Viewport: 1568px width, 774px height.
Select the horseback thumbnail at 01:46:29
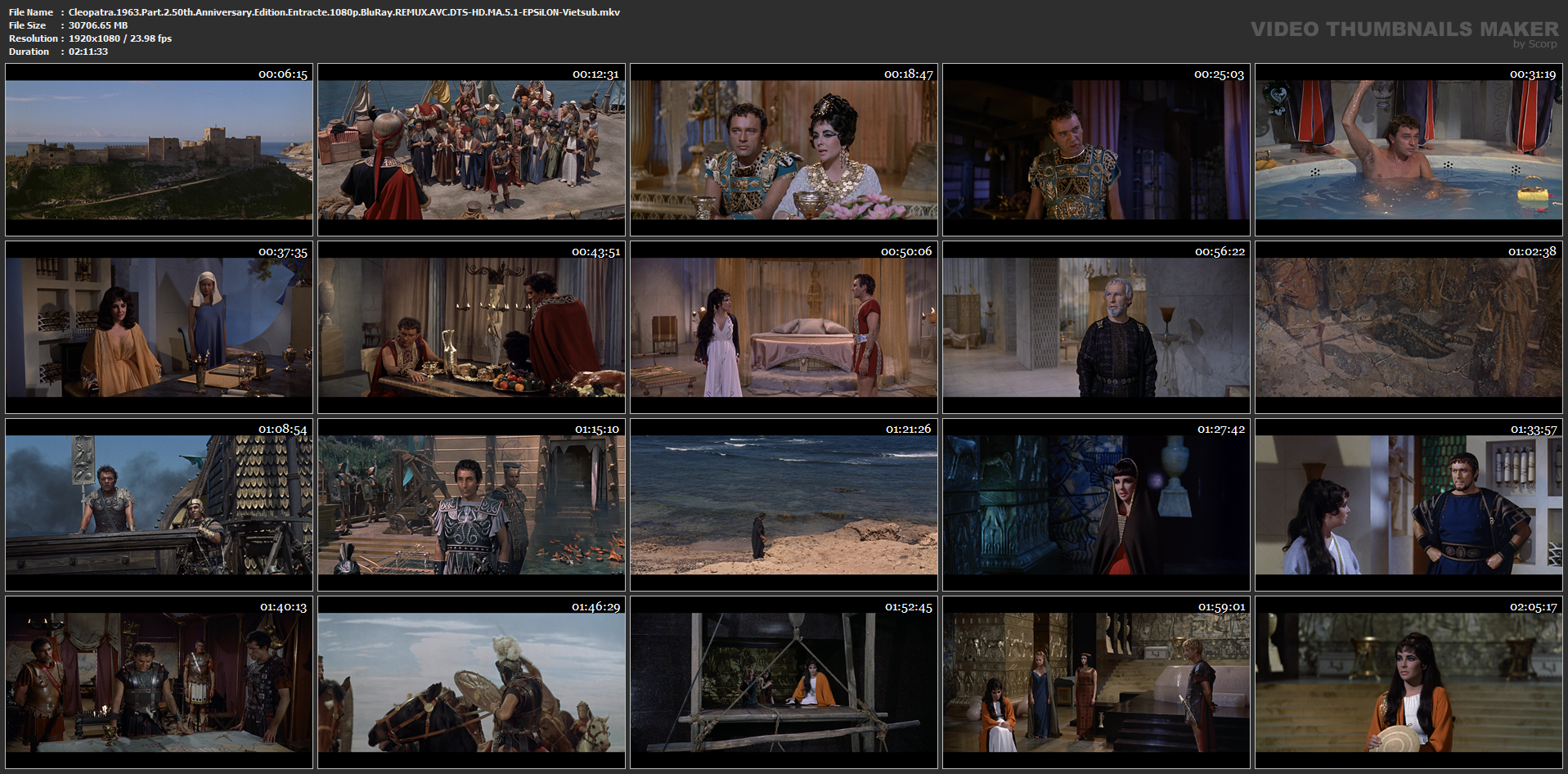(471, 682)
